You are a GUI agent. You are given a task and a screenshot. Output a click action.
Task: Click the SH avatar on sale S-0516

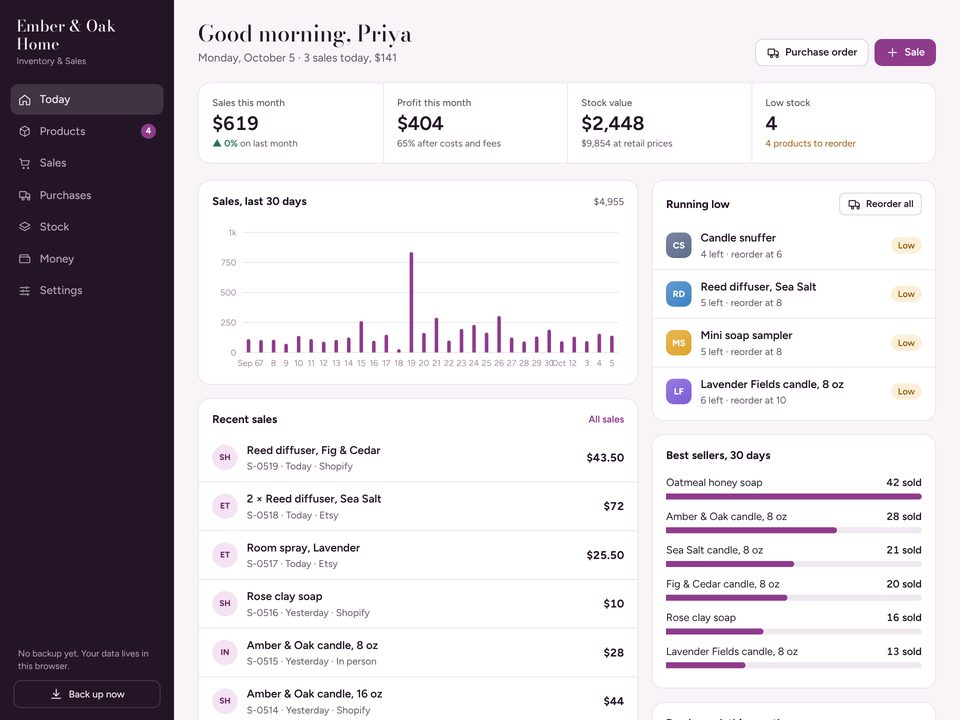click(225, 604)
